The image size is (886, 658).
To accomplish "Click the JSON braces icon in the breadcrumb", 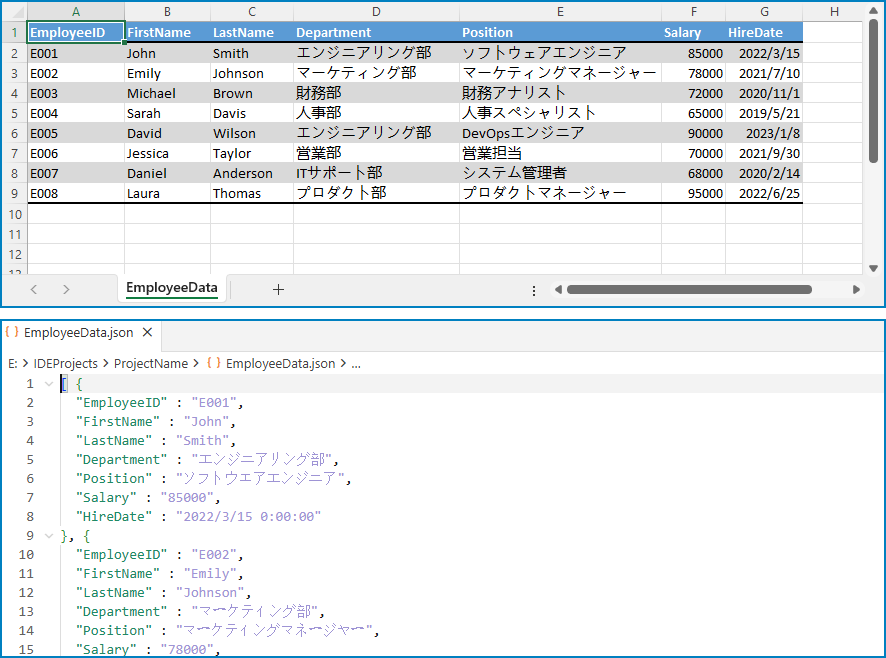I will point(214,363).
